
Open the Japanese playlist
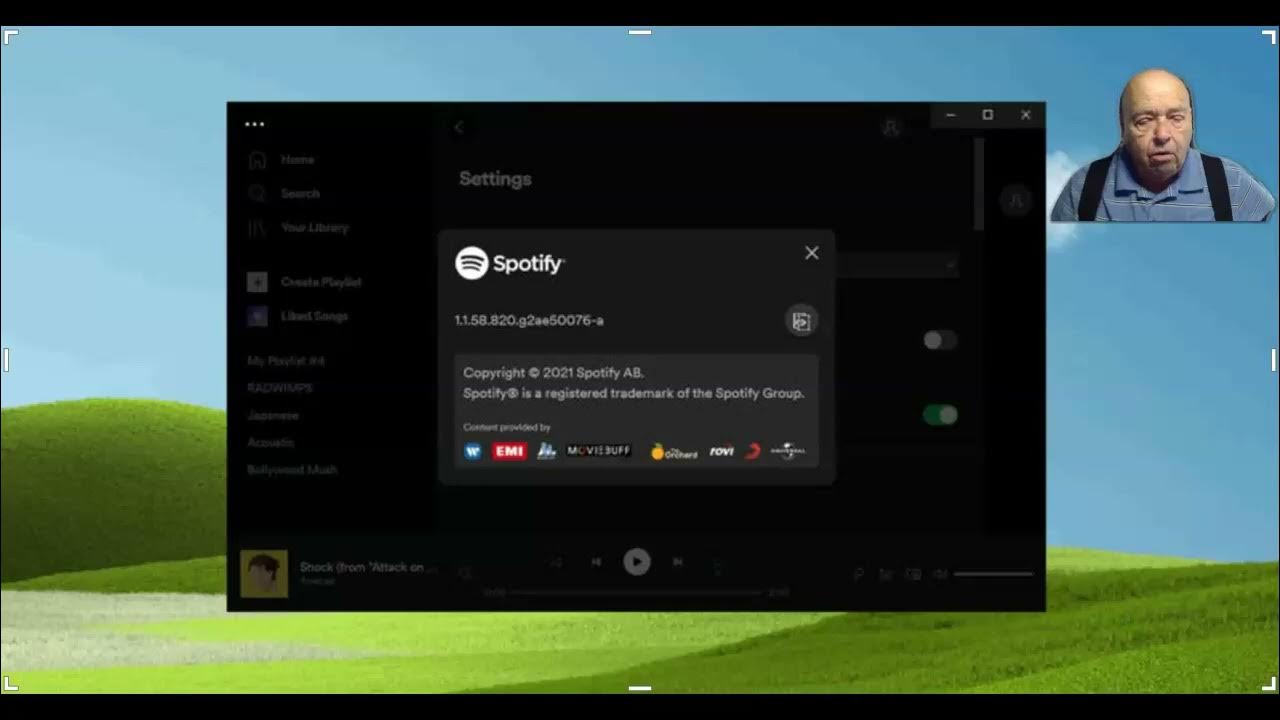[273, 415]
